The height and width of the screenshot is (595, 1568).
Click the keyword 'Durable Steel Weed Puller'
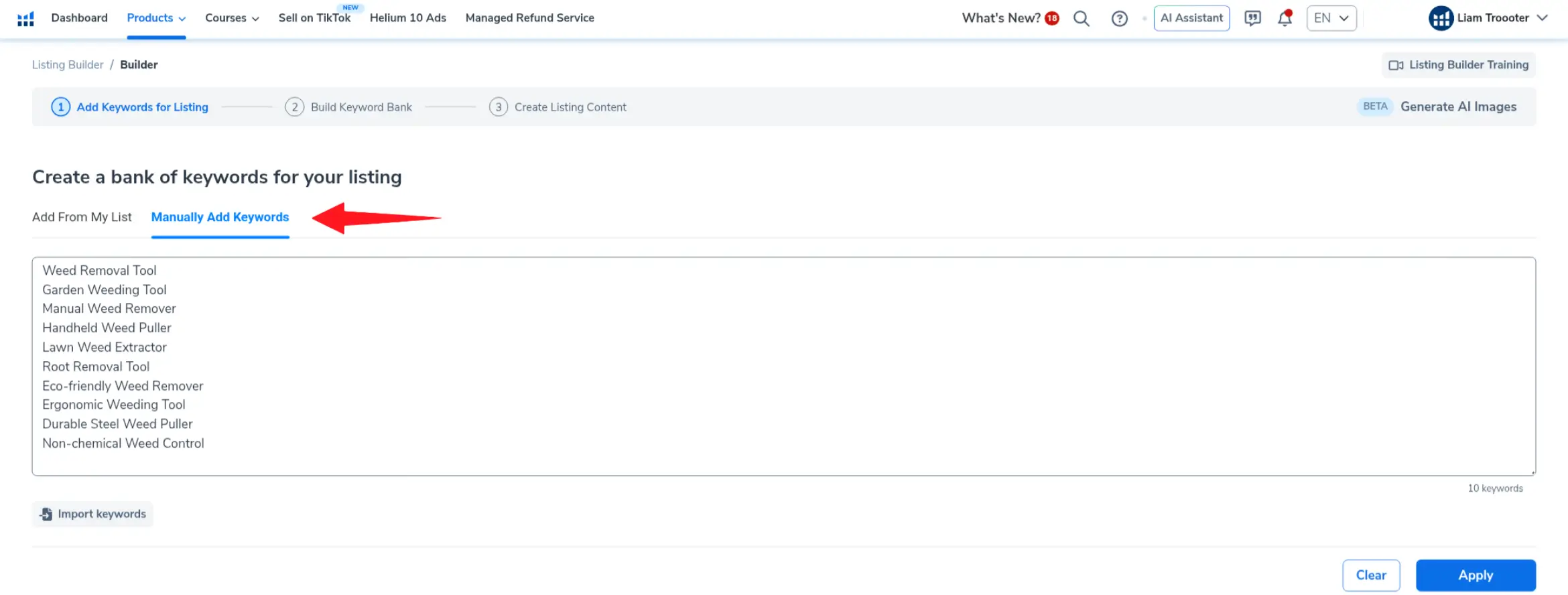117,424
